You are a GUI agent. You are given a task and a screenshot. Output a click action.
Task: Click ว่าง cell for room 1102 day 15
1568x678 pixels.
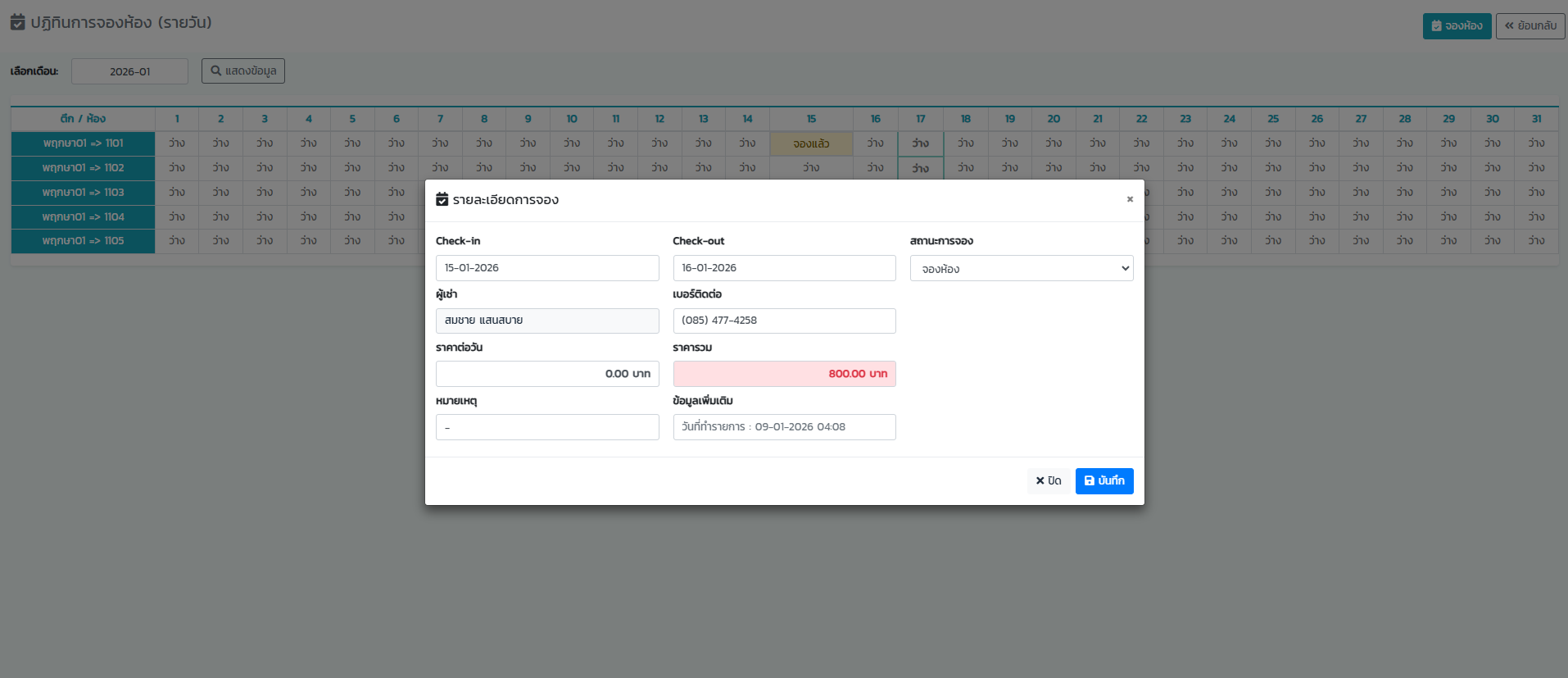click(811, 168)
